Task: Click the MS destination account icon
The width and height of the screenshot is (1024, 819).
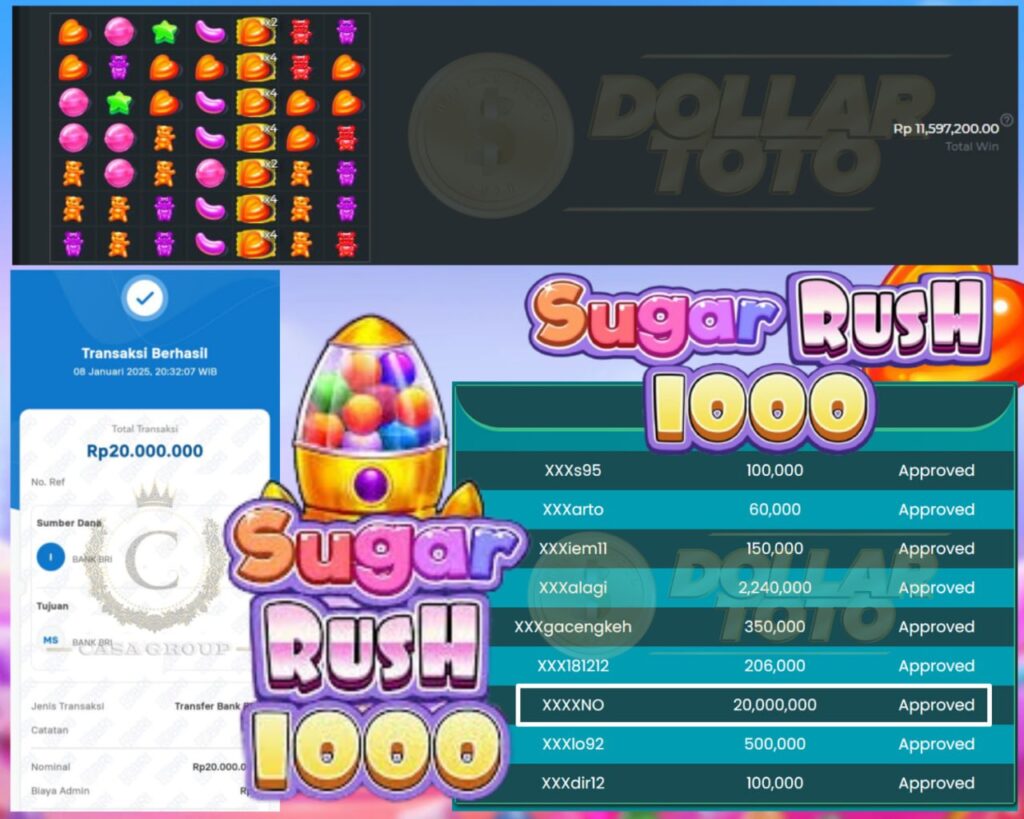Action: point(50,640)
